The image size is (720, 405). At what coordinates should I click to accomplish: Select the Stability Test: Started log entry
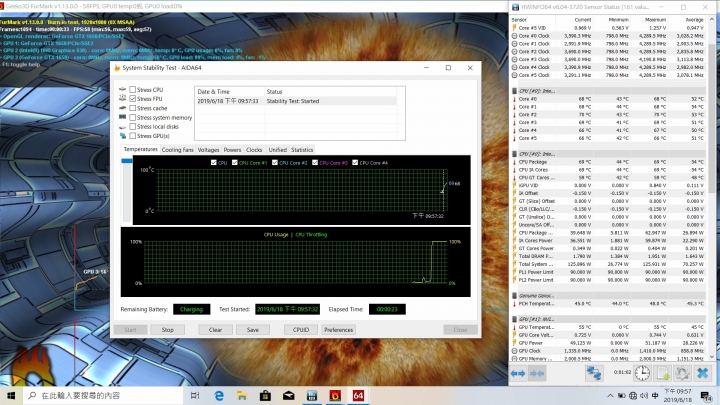[x=296, y=101]
